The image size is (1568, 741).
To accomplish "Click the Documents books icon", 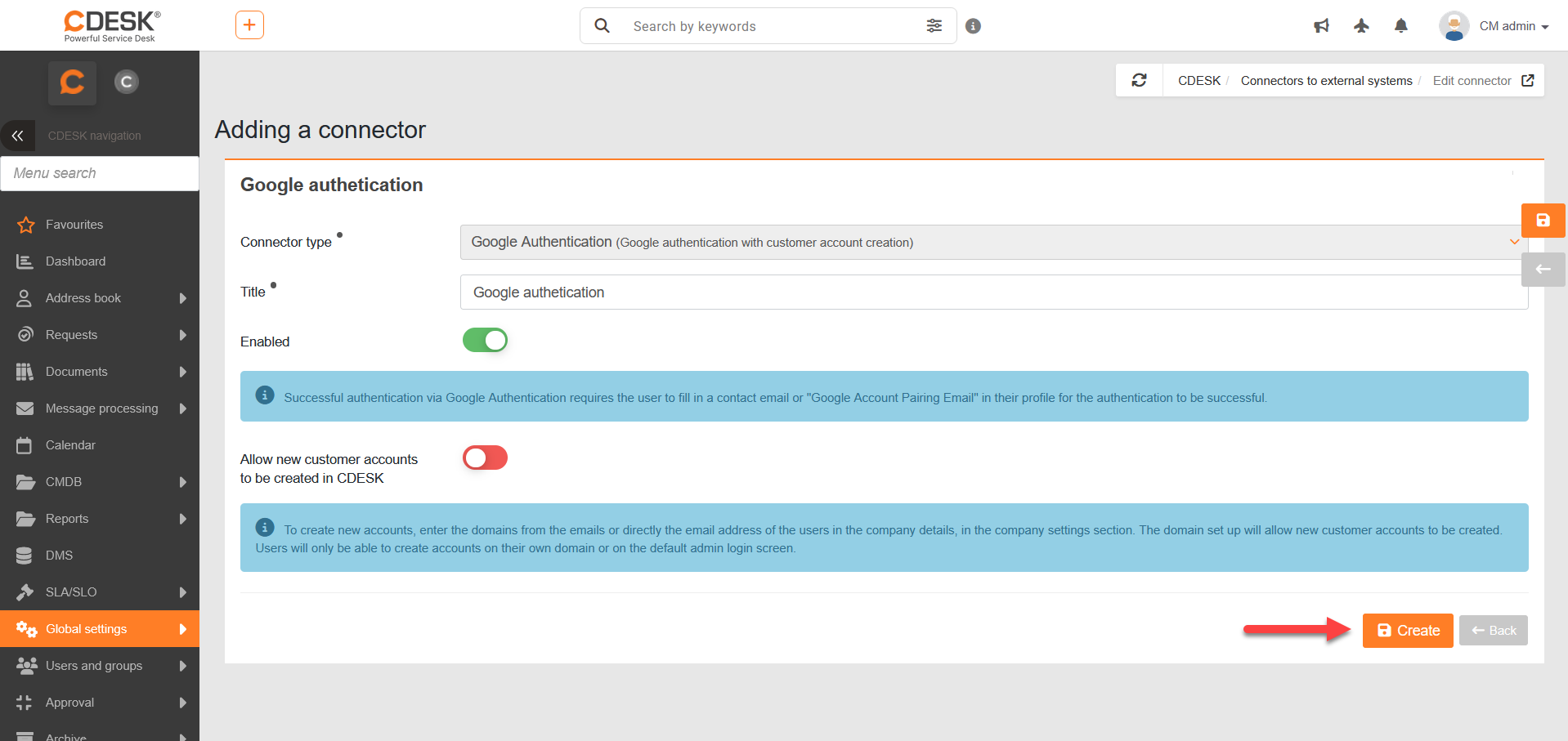I will [x=25, y=372].
